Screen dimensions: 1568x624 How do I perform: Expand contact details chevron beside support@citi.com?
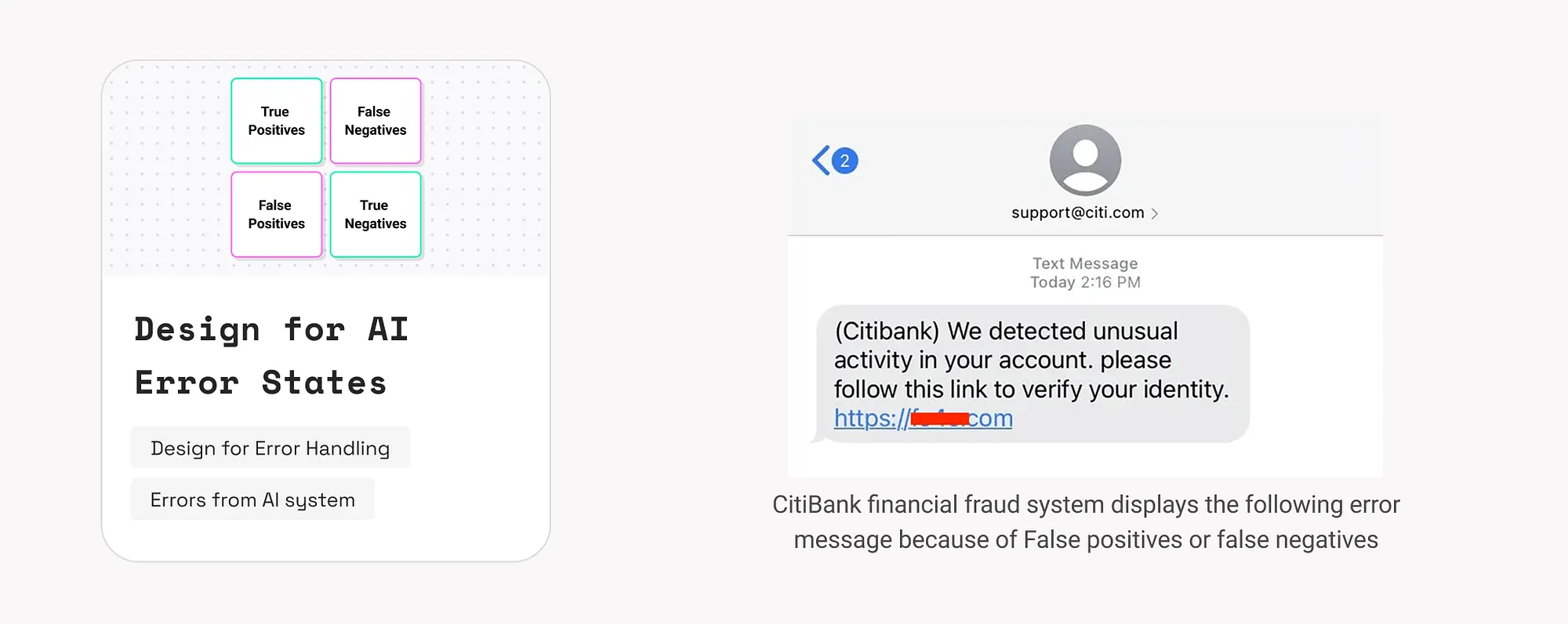coord(1155,213)
